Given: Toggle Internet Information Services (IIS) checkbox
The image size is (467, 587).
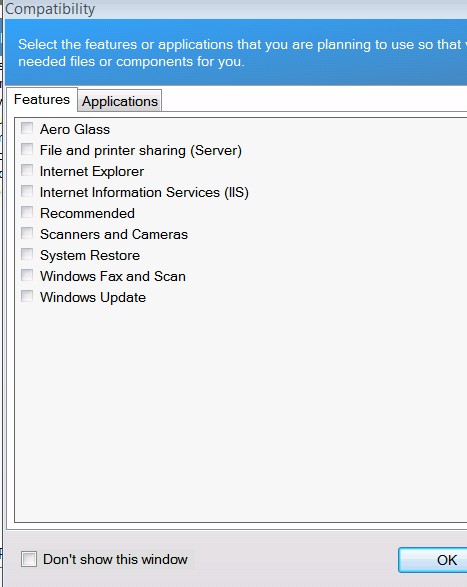Looking at the screenshot, I should click(x=27, y=191).
